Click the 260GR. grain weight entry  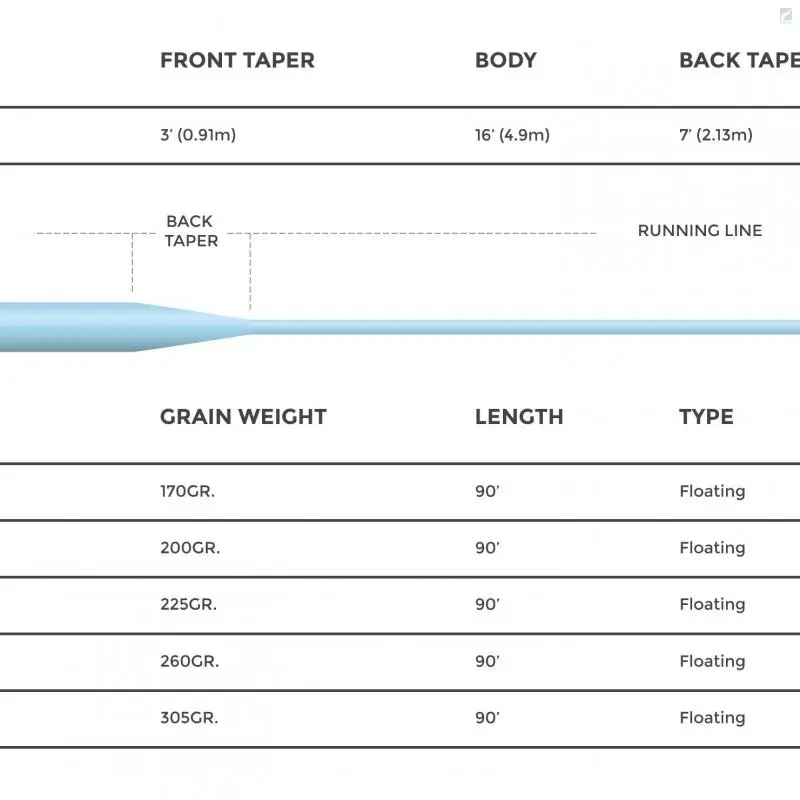(x=190, y=661)
